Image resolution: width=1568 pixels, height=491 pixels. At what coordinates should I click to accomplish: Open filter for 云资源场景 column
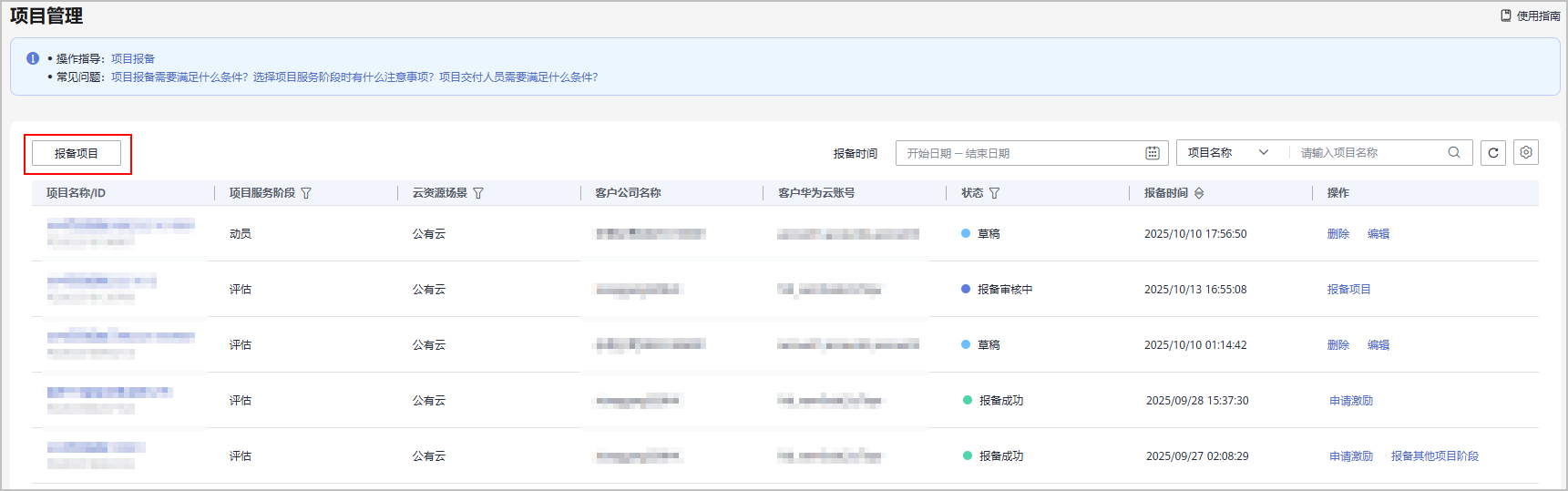coord(478,193)
